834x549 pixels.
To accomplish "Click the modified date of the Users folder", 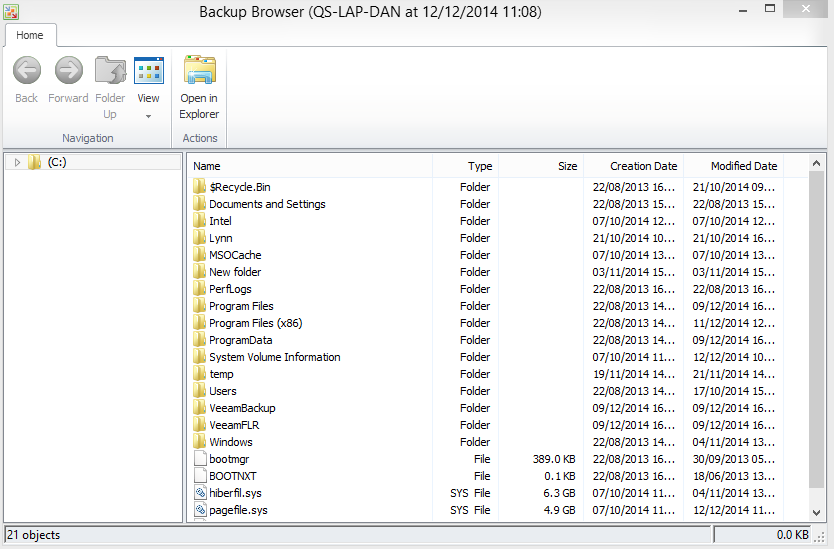I will click(x=733, y=391).
